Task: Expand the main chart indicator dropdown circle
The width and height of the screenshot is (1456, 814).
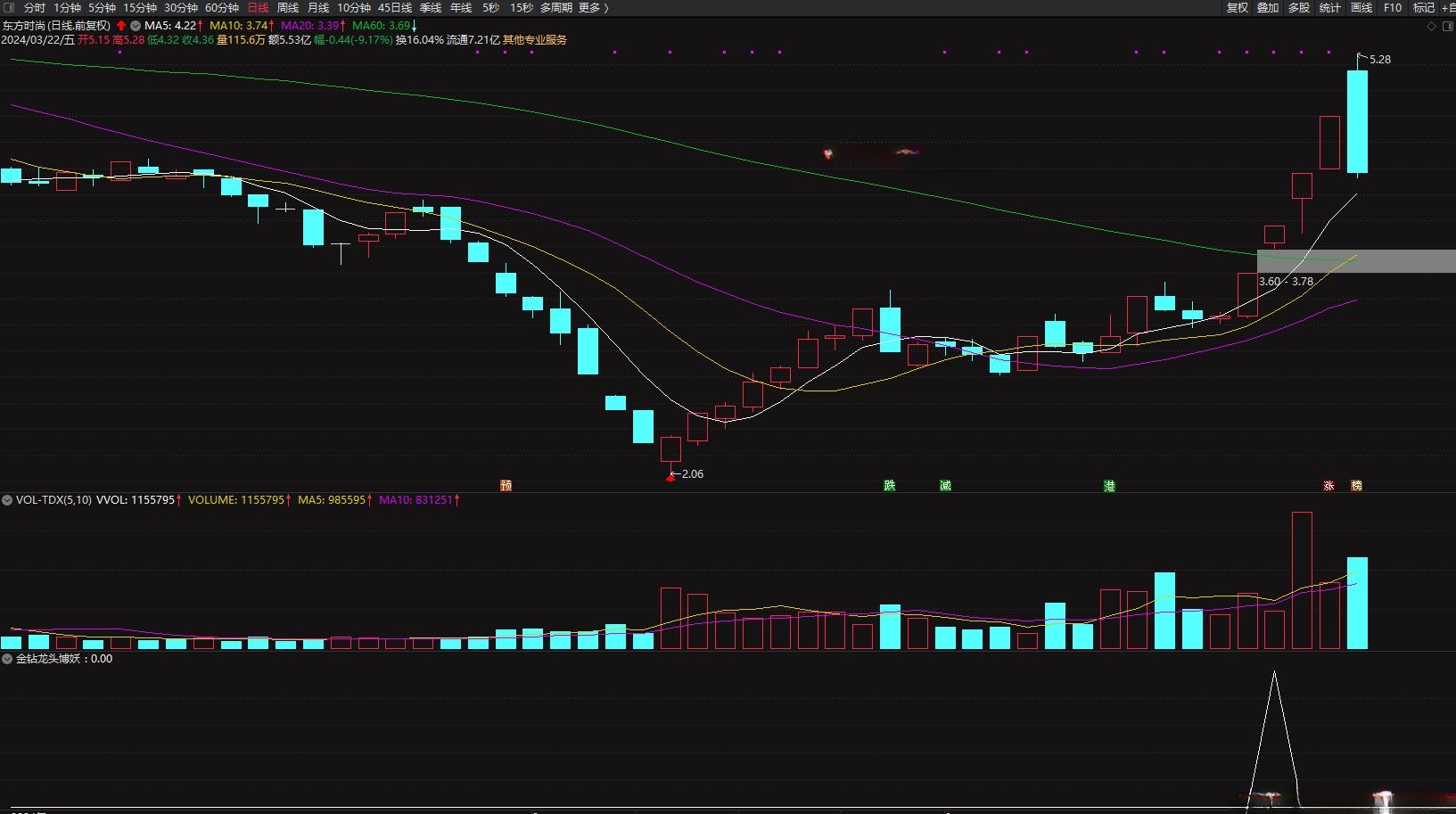Action: pos(136,26)
